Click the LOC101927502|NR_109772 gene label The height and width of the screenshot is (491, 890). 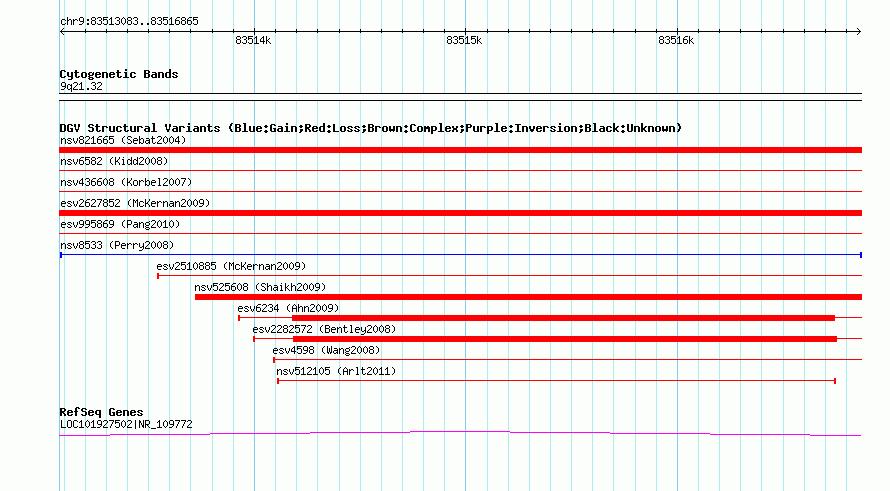click(126, 424)
